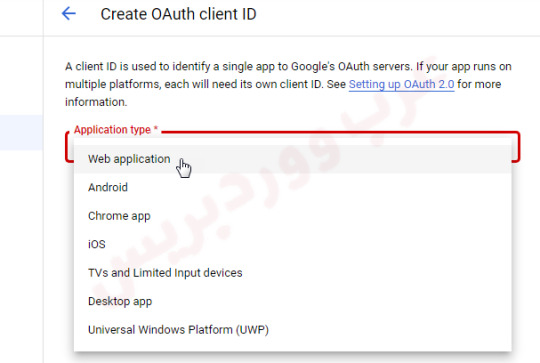Select the Chrome app option

292,216
